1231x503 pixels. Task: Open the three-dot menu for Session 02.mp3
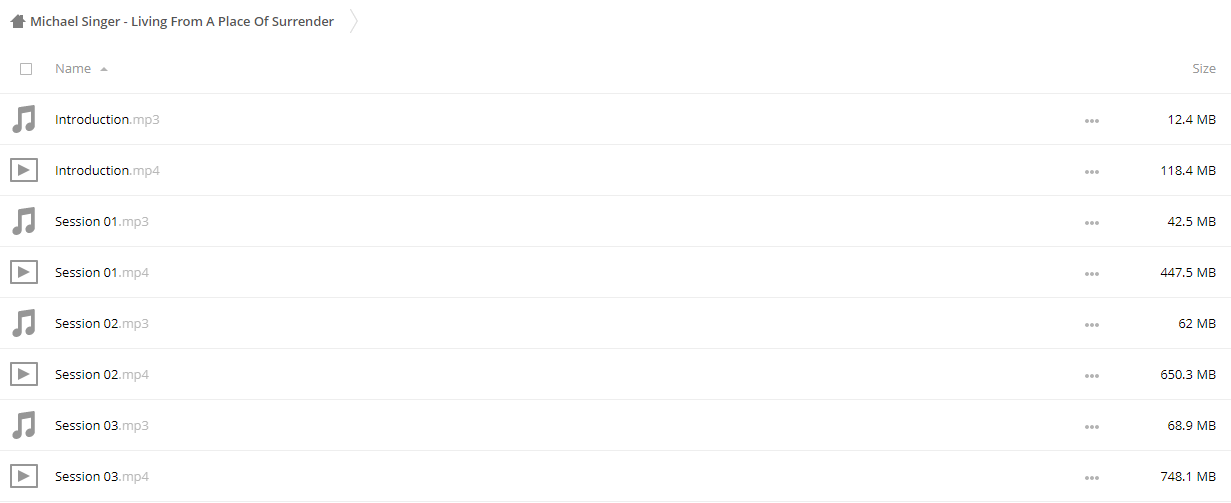(1091, 325)
